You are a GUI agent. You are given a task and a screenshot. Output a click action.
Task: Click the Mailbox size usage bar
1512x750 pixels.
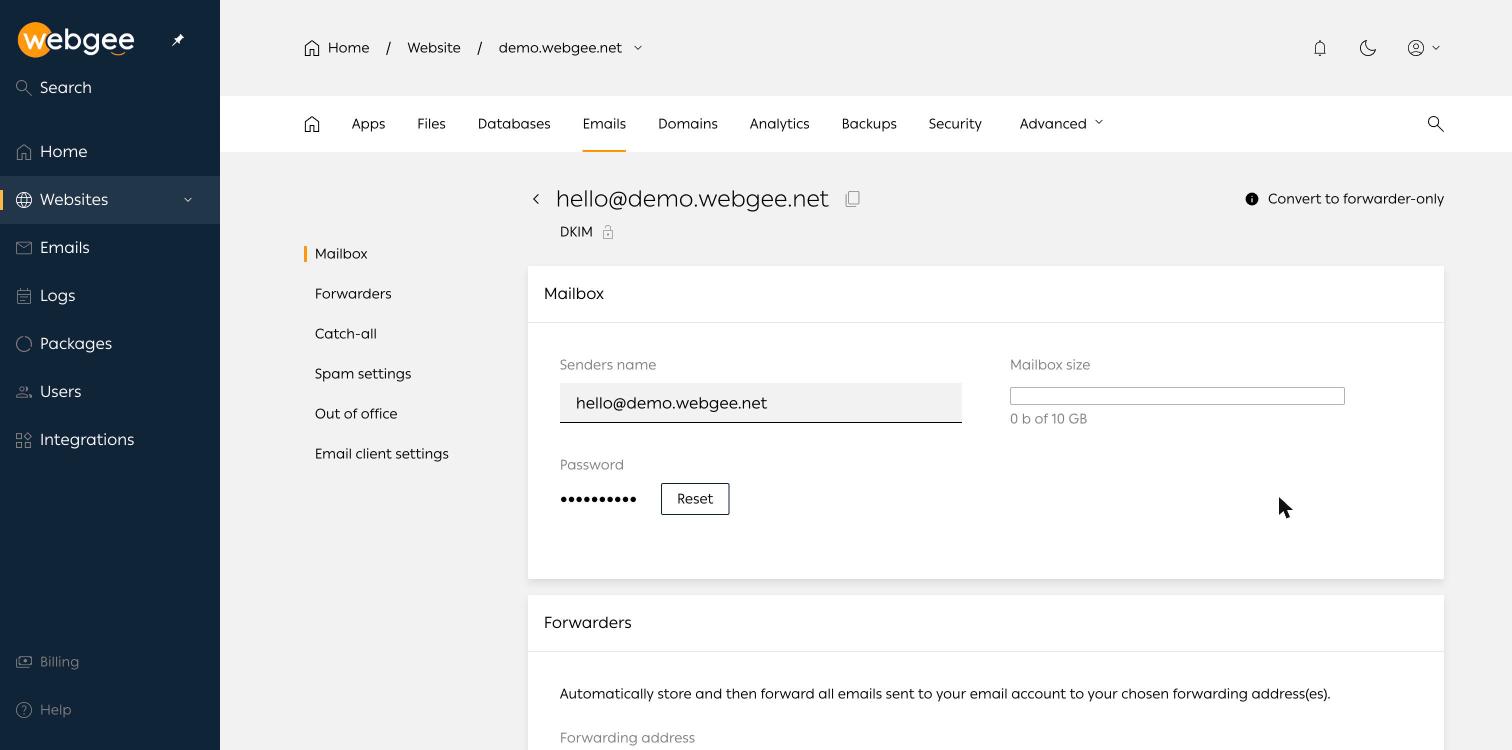point(1177,396)
